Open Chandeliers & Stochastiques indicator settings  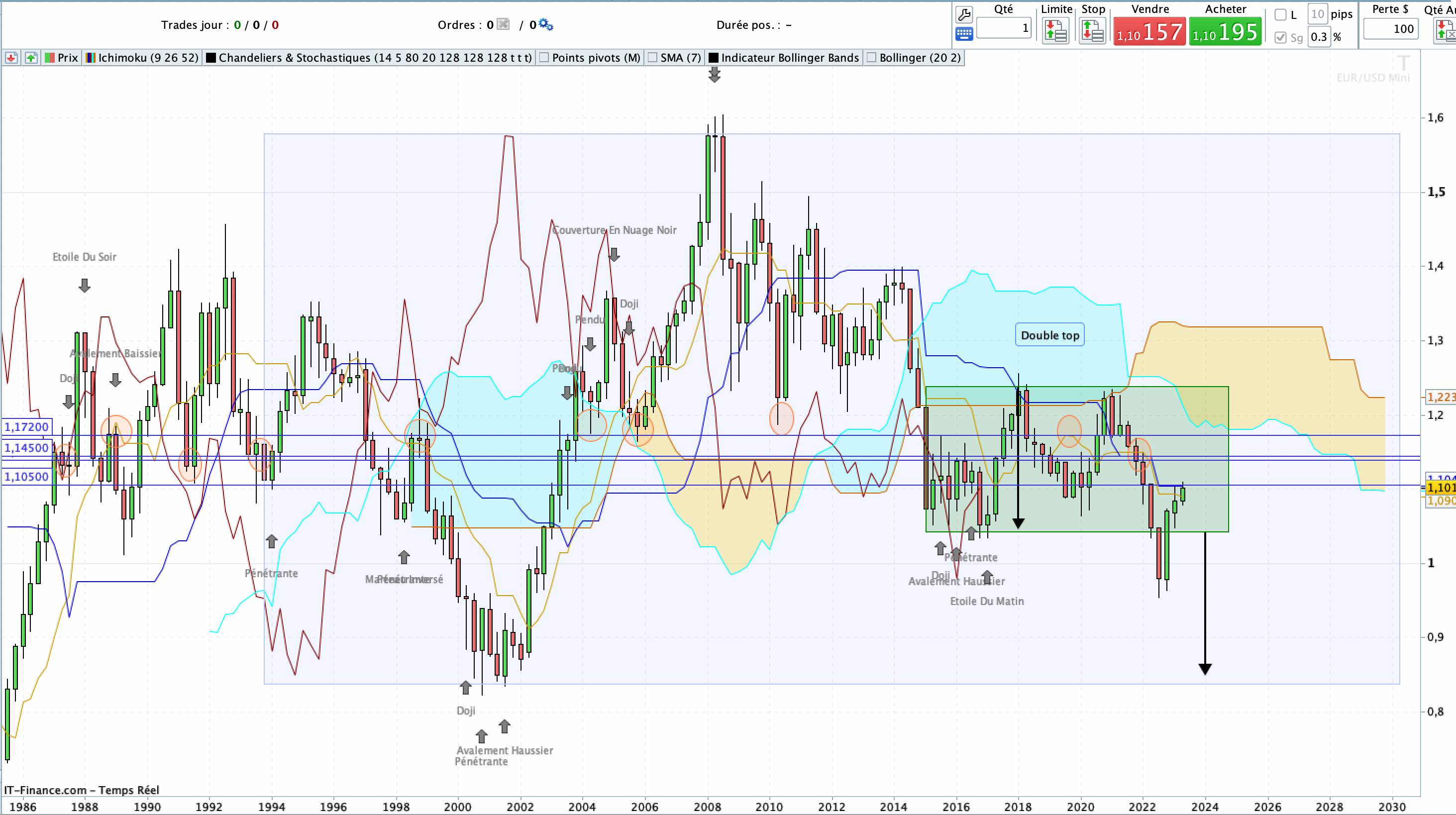tap(375, 58)
